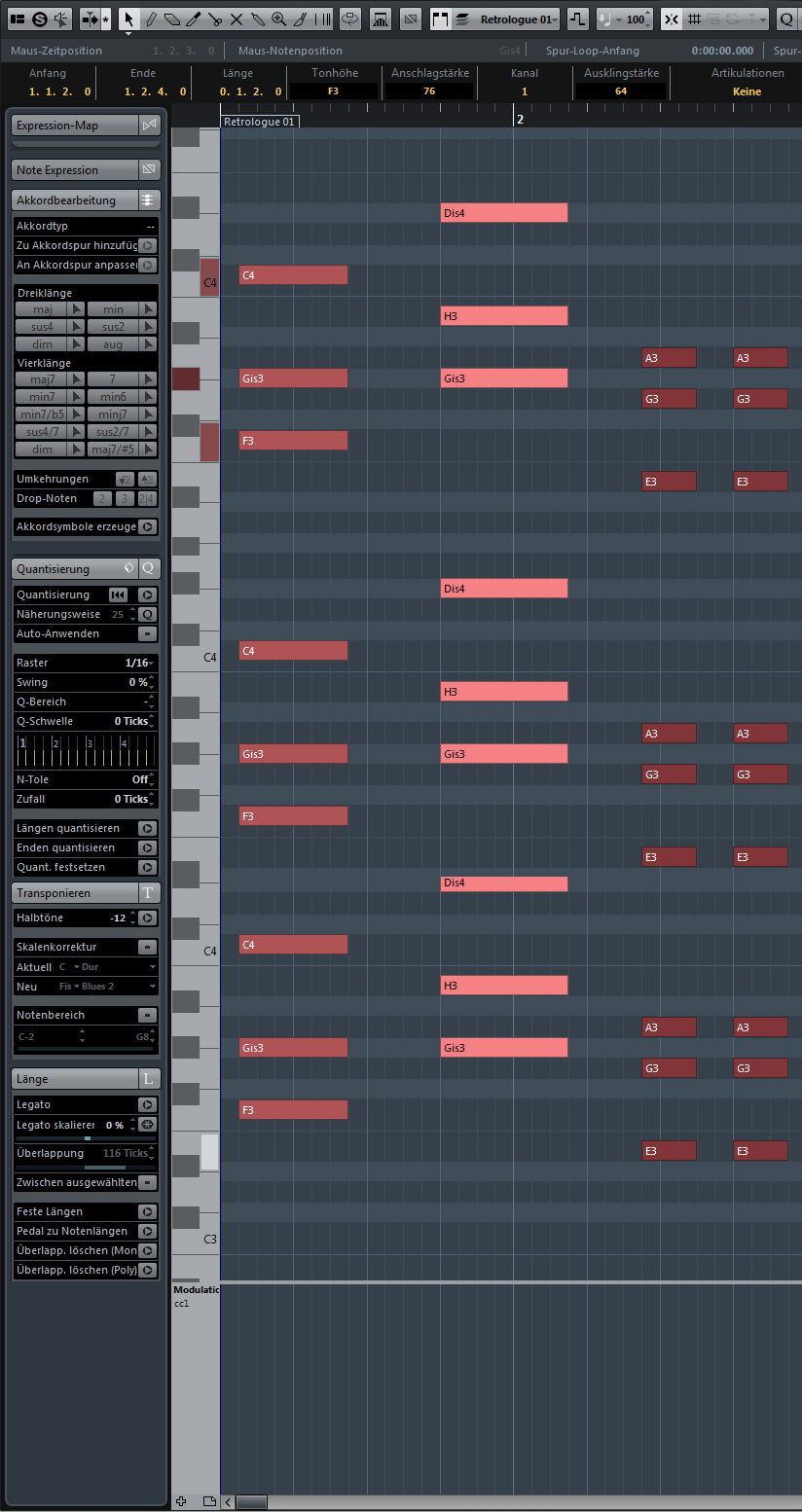This screenshot has height=1512, width=802.
Task: Adjust the Legato skalieren slider
Action: [x=88, y=1137]
